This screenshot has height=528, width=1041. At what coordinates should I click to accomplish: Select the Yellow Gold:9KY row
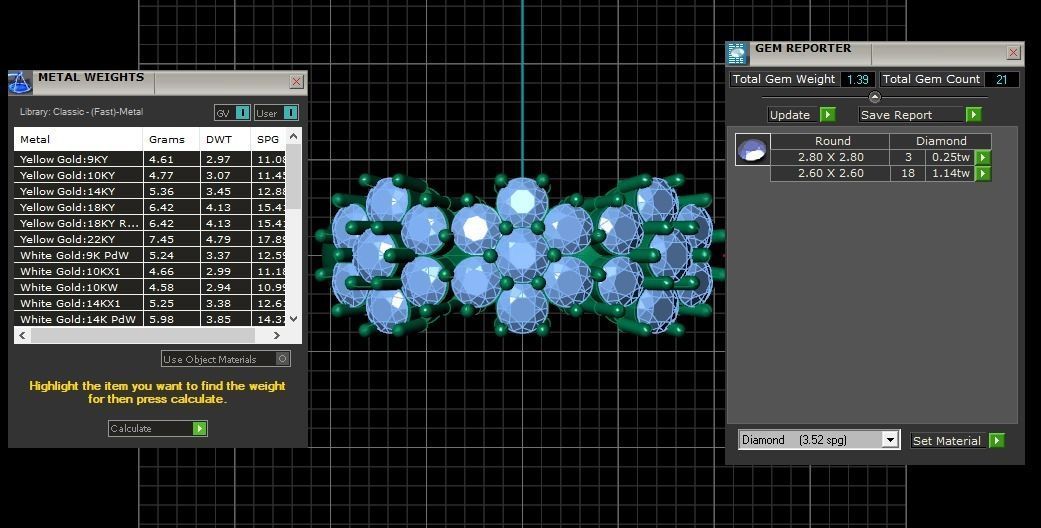150,159
